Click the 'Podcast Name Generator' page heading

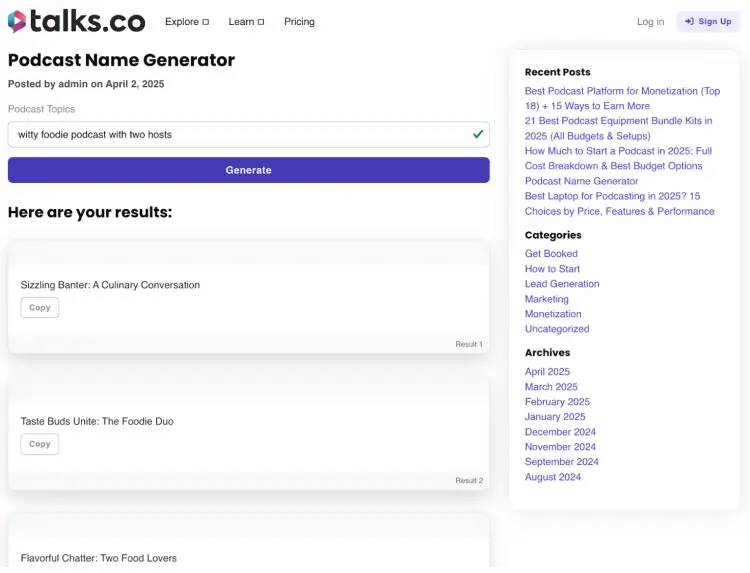click(x=121, y=60)
